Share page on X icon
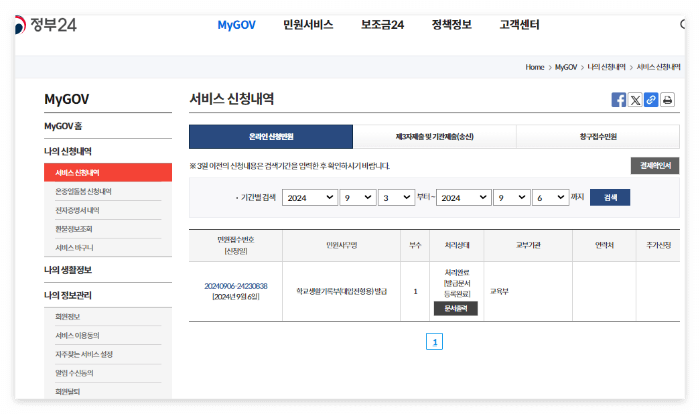This screenshot has height=414, width=700. [635, 100]
